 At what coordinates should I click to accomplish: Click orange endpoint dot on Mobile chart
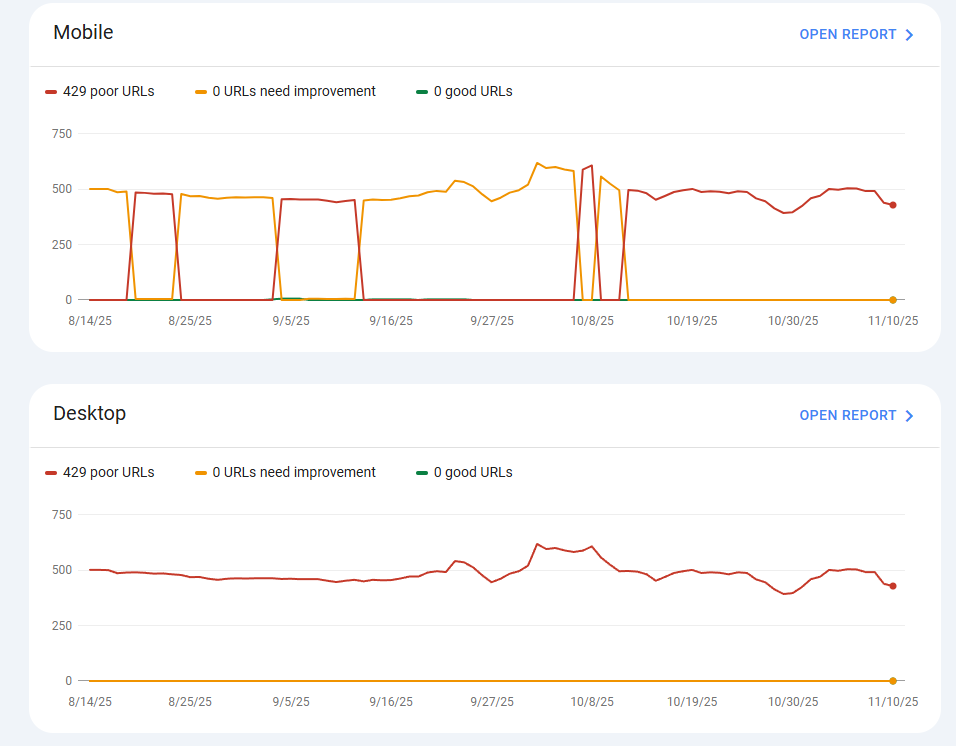point(893,300)
